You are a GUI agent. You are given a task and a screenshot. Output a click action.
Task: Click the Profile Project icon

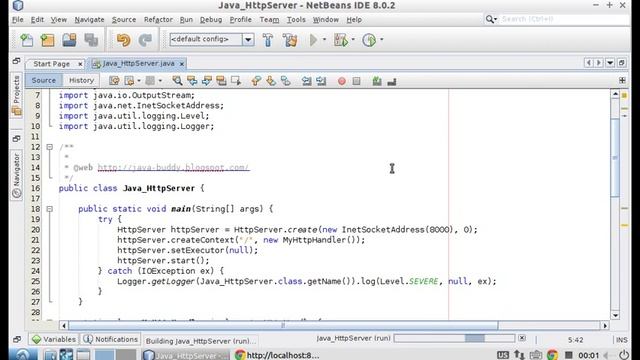tap(369, 40)
